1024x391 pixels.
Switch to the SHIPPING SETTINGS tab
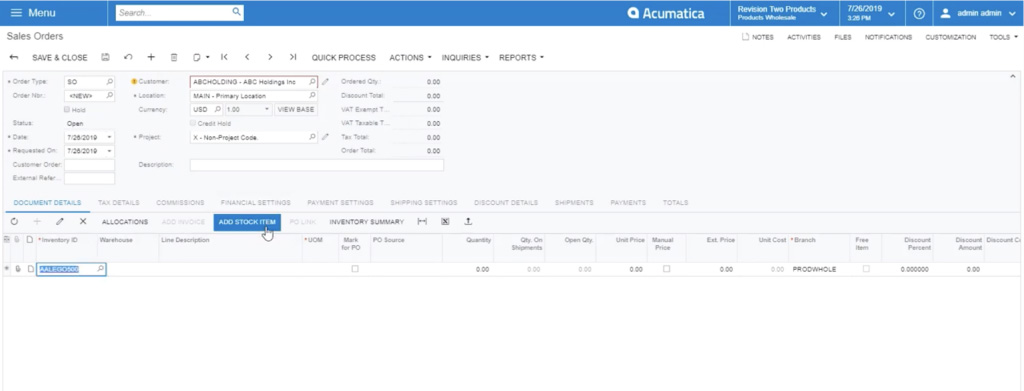pyautogui.click(x=424, y=203)
